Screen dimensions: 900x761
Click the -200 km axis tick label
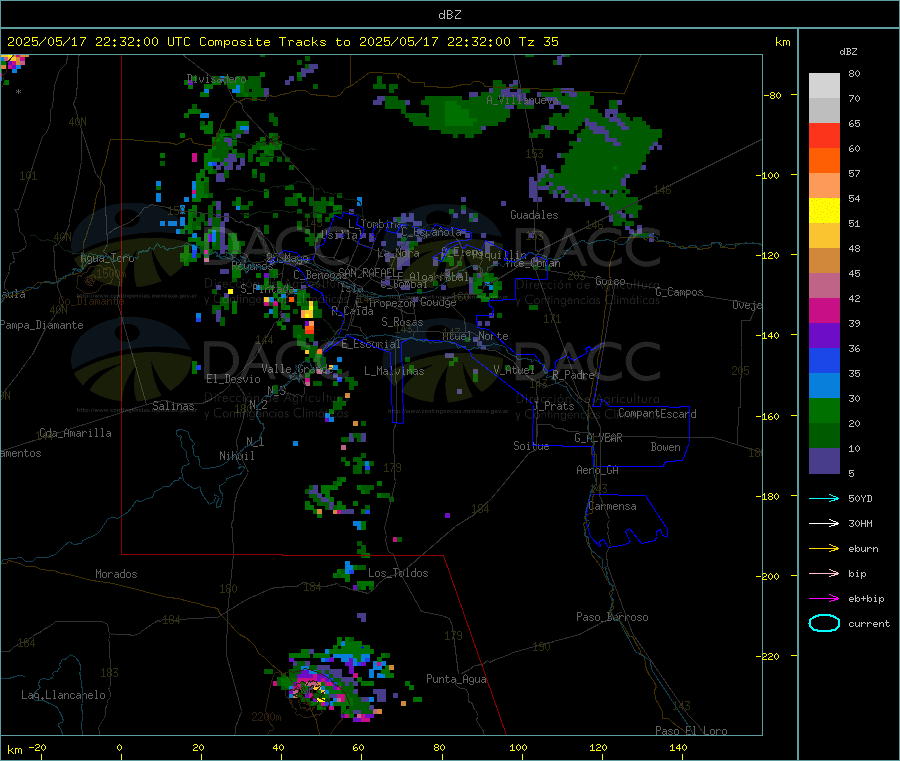[767, 576]
